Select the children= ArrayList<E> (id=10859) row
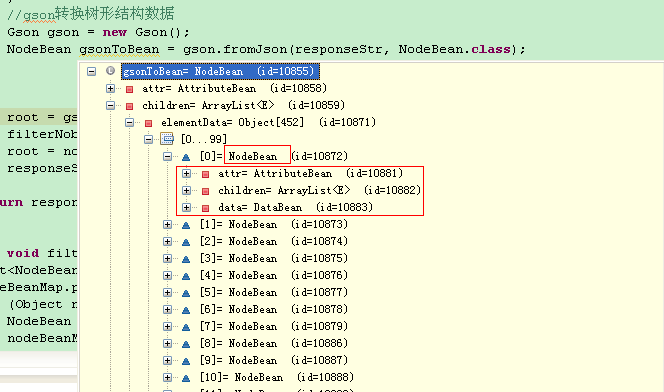Image resolution: width=664 pixels, height=392 pixels. click(243, 105)
